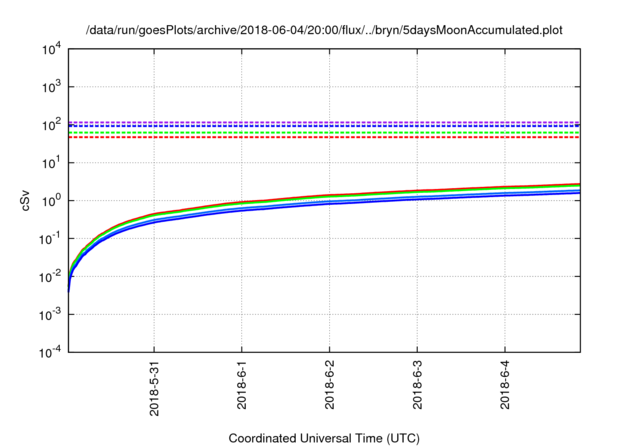Viewport: 640px width, 448px height.
Task: Click the 10^3 y-axis tick label
Action: point(52,87)
